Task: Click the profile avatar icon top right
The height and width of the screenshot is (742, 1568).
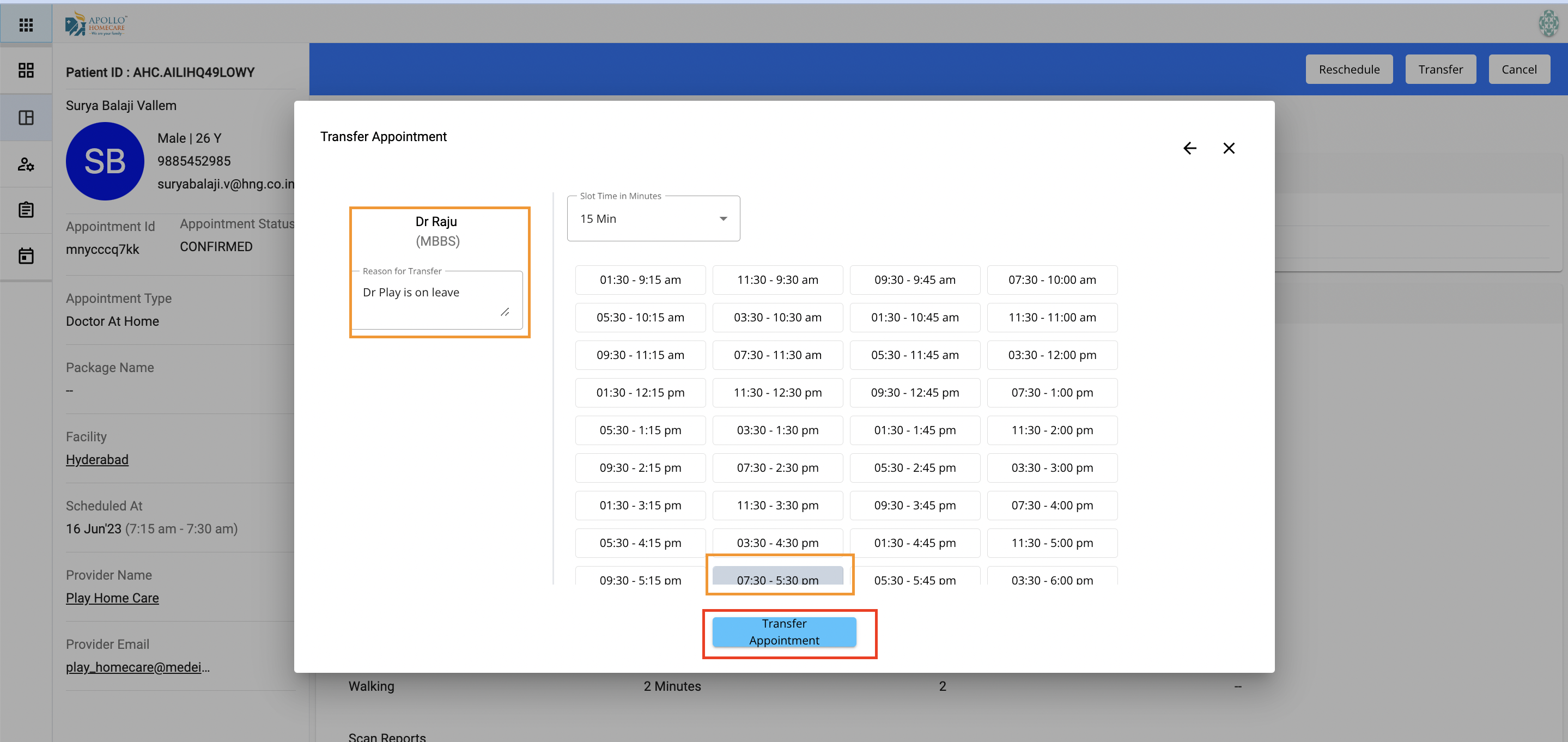Action: point(1548,24)
